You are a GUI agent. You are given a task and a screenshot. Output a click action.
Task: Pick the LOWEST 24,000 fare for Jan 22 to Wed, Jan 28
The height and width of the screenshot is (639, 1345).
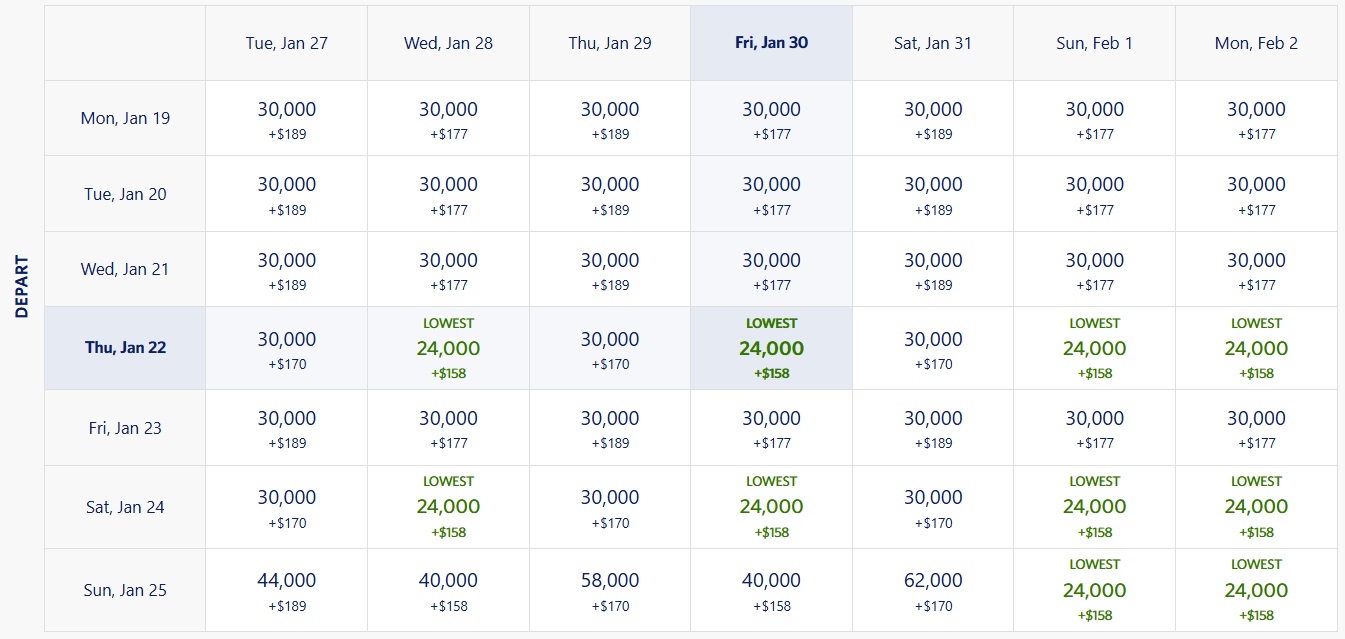click(448, 347)
